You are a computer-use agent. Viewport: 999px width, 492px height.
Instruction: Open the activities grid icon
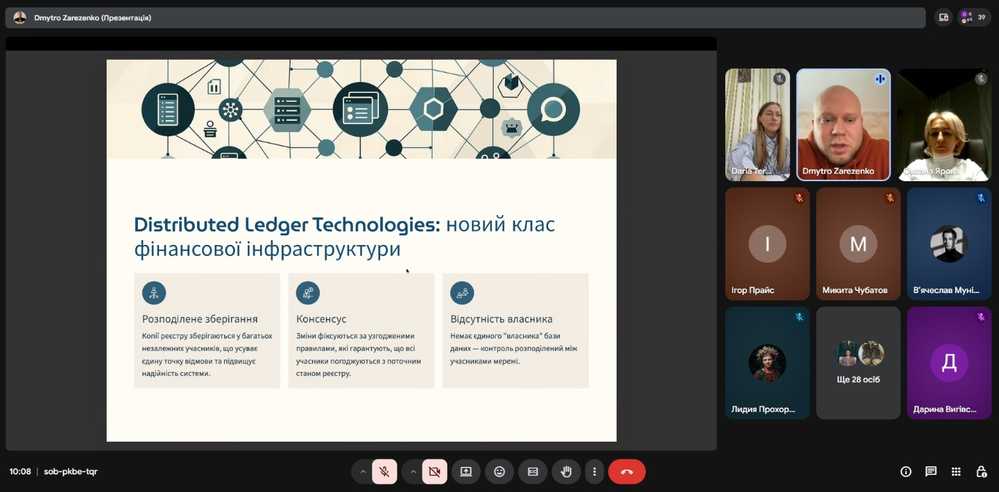pyautogui.click(x=956, y=471)
